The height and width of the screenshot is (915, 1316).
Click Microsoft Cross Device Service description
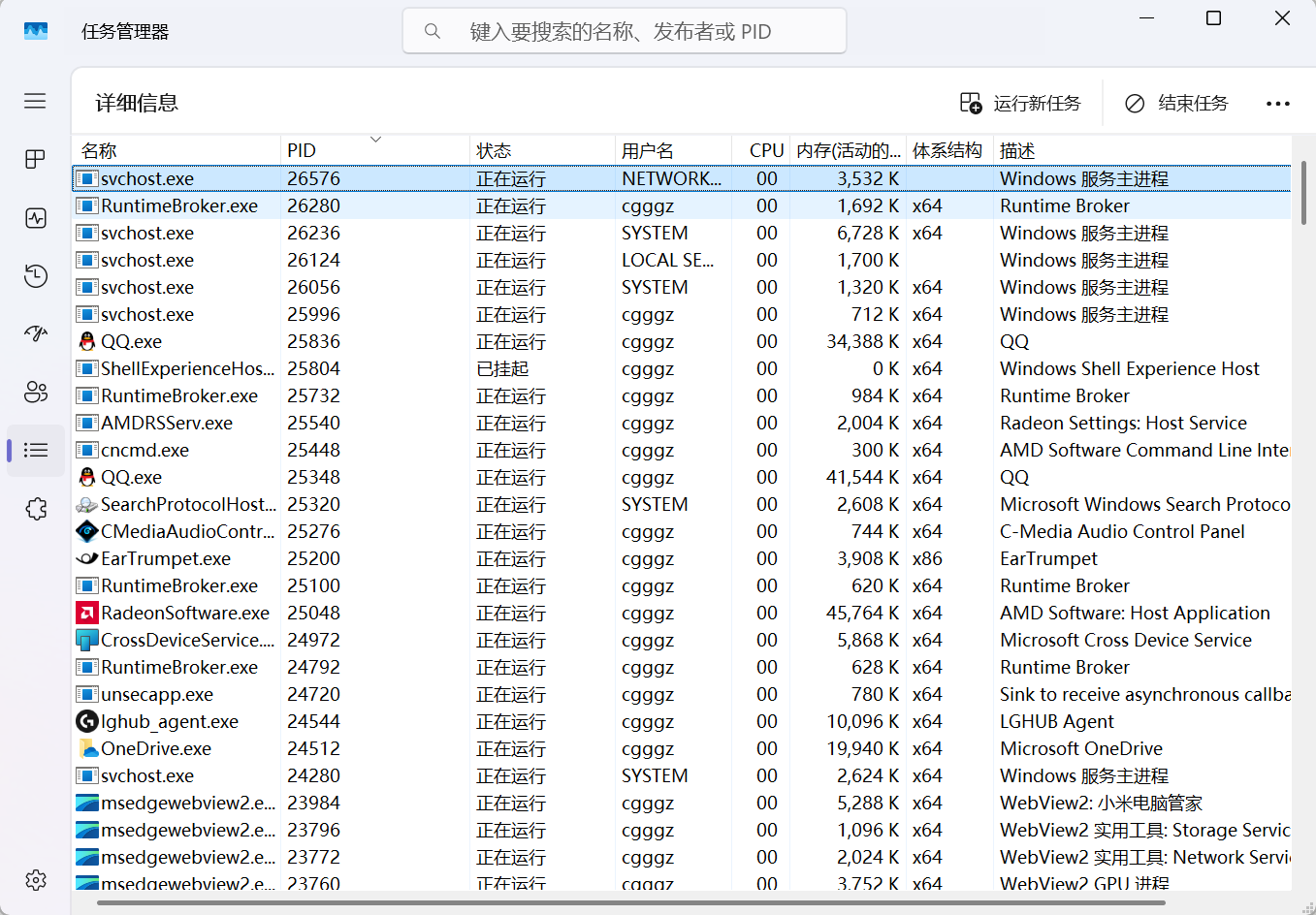[1126, 640]
